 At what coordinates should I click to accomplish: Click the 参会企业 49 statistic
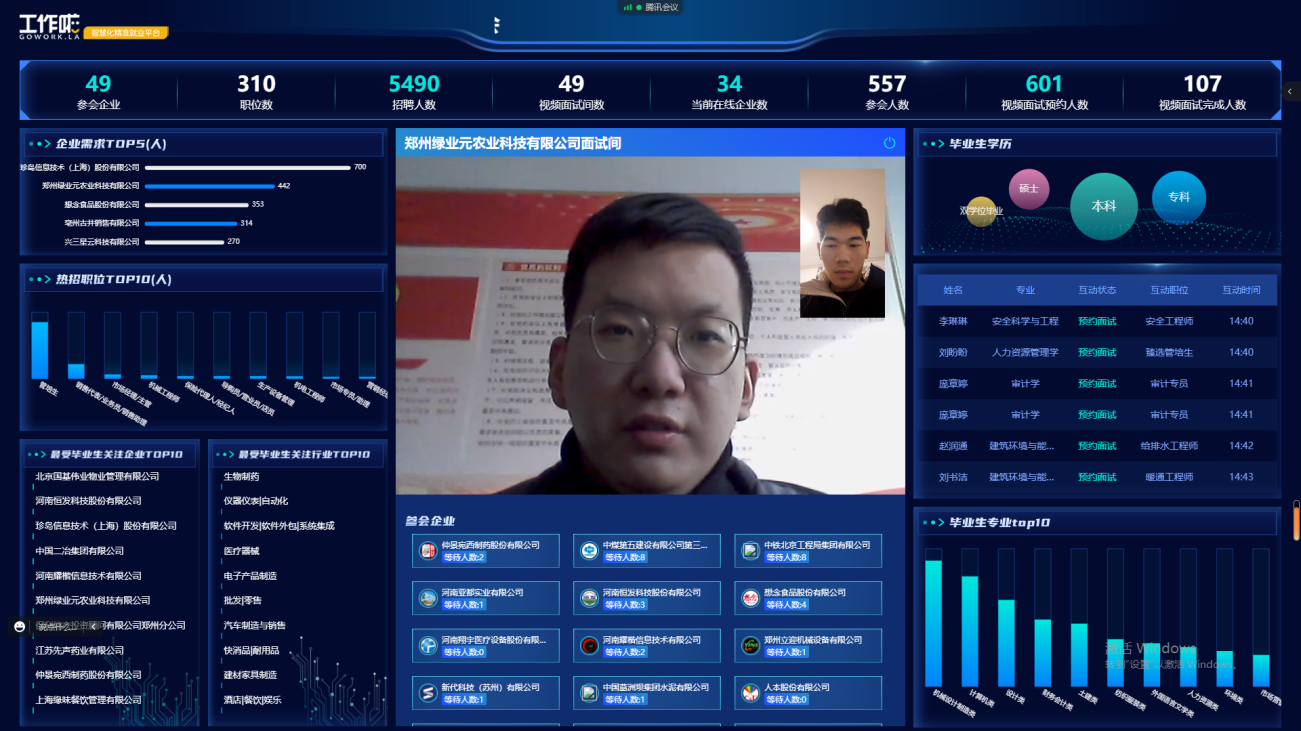coord(98,92)
